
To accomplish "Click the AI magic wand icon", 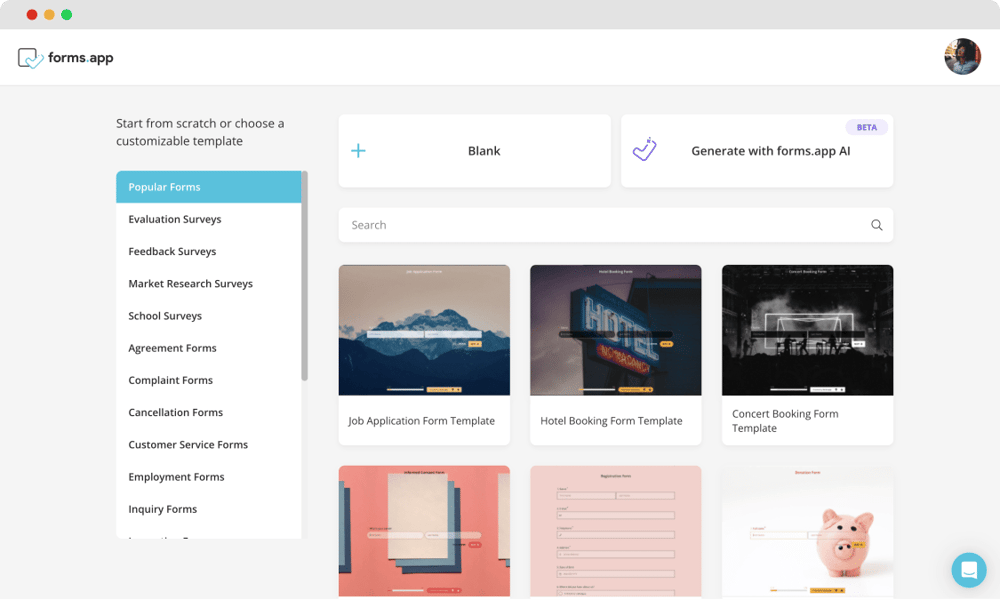I will click(x=645, y=150).
